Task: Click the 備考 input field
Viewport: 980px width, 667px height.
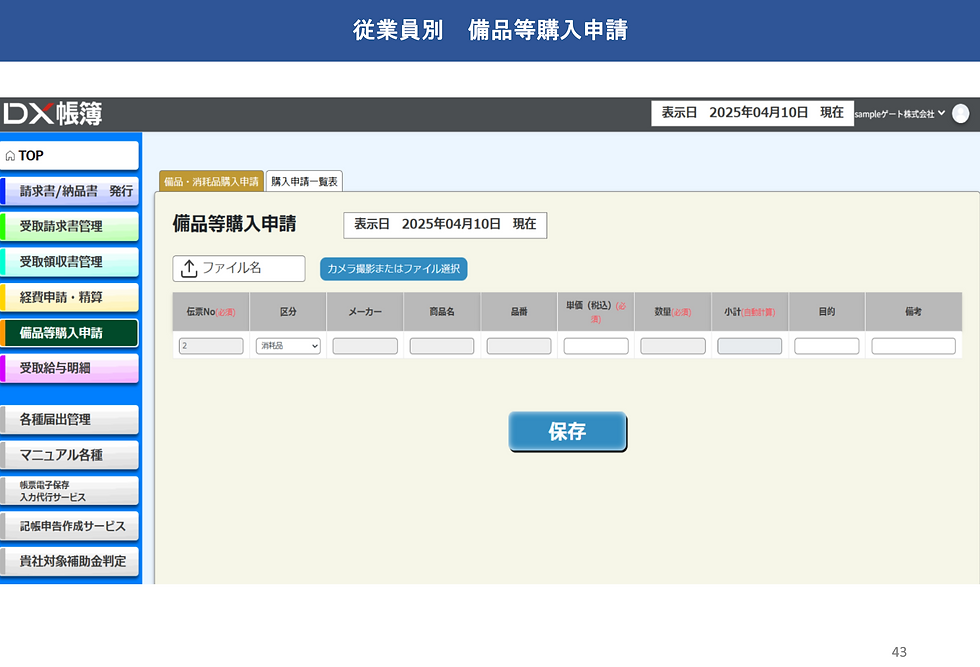Action: (x=914, y=346)
